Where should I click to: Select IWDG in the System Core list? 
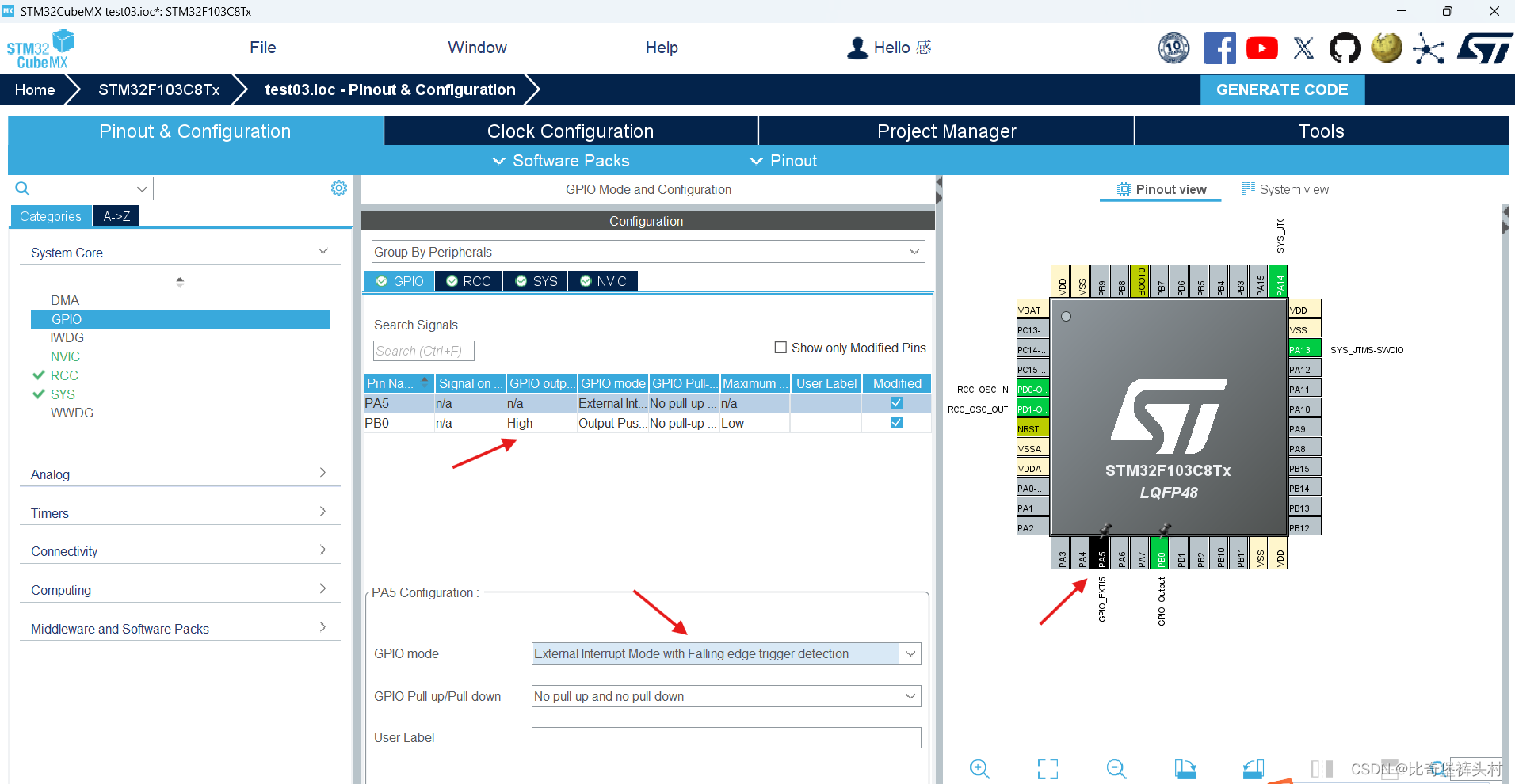click(67, 337)
